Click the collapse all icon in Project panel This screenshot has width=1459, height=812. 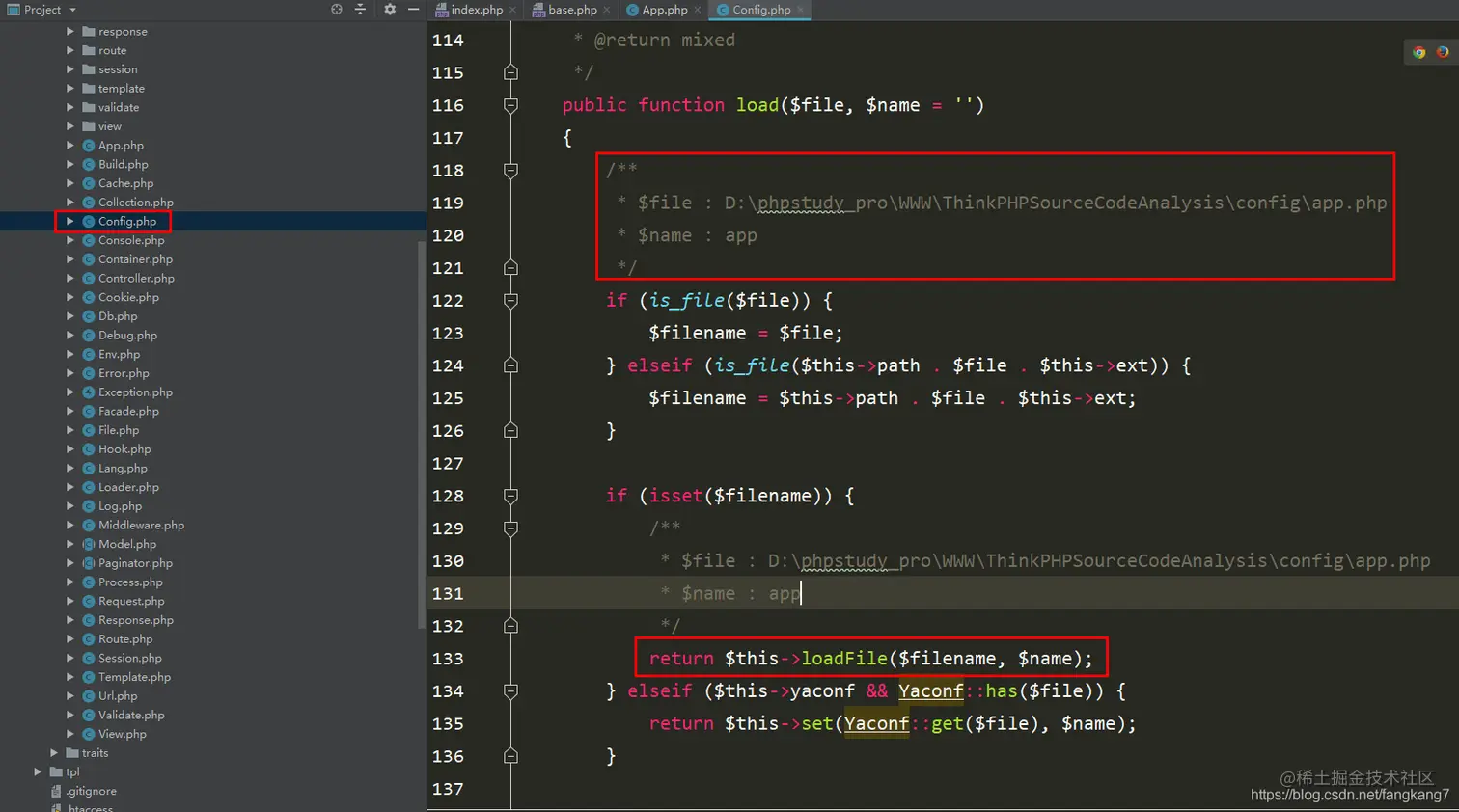360,10
